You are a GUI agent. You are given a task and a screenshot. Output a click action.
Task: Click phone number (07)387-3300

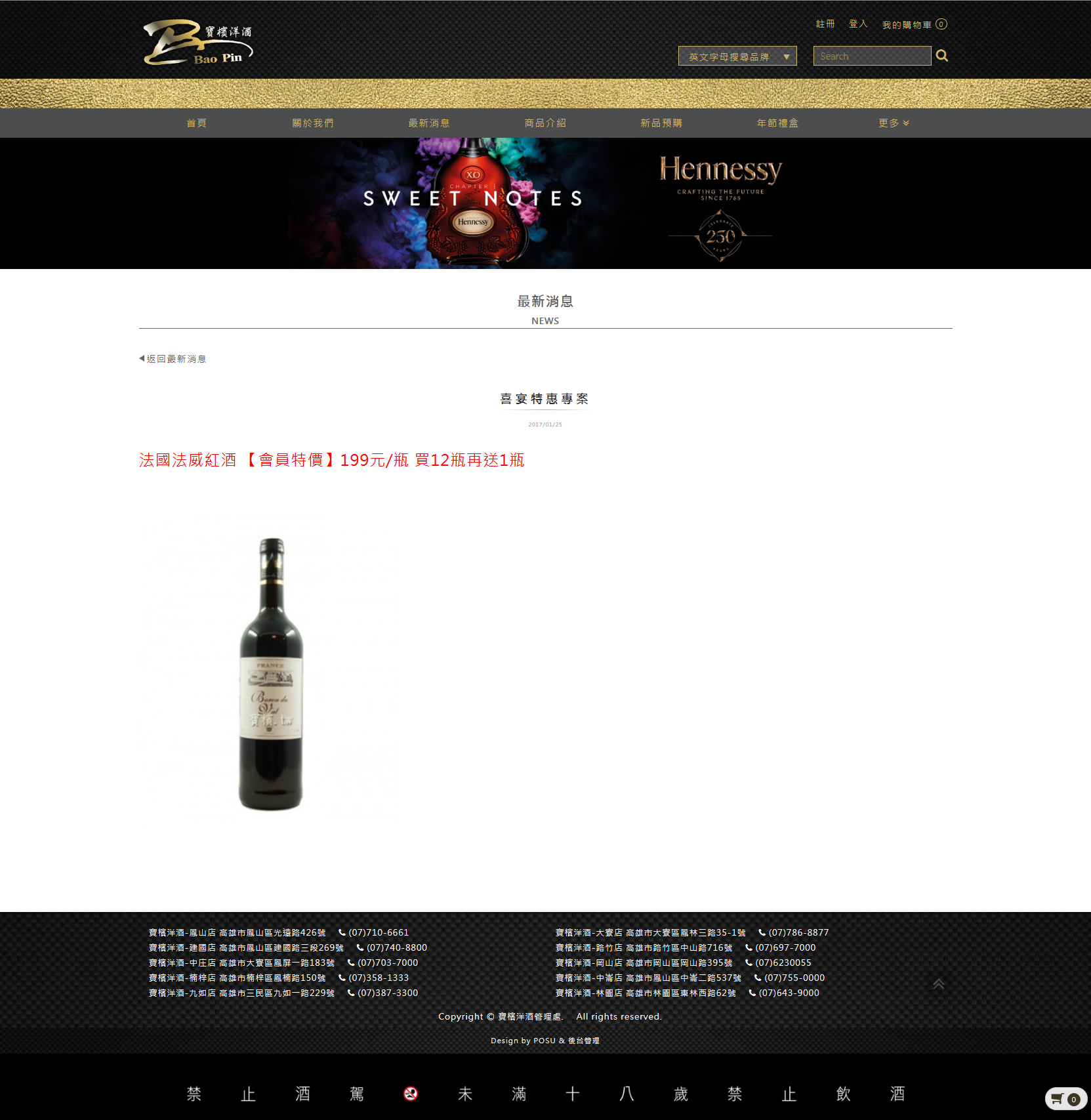(x=388, y=993)
